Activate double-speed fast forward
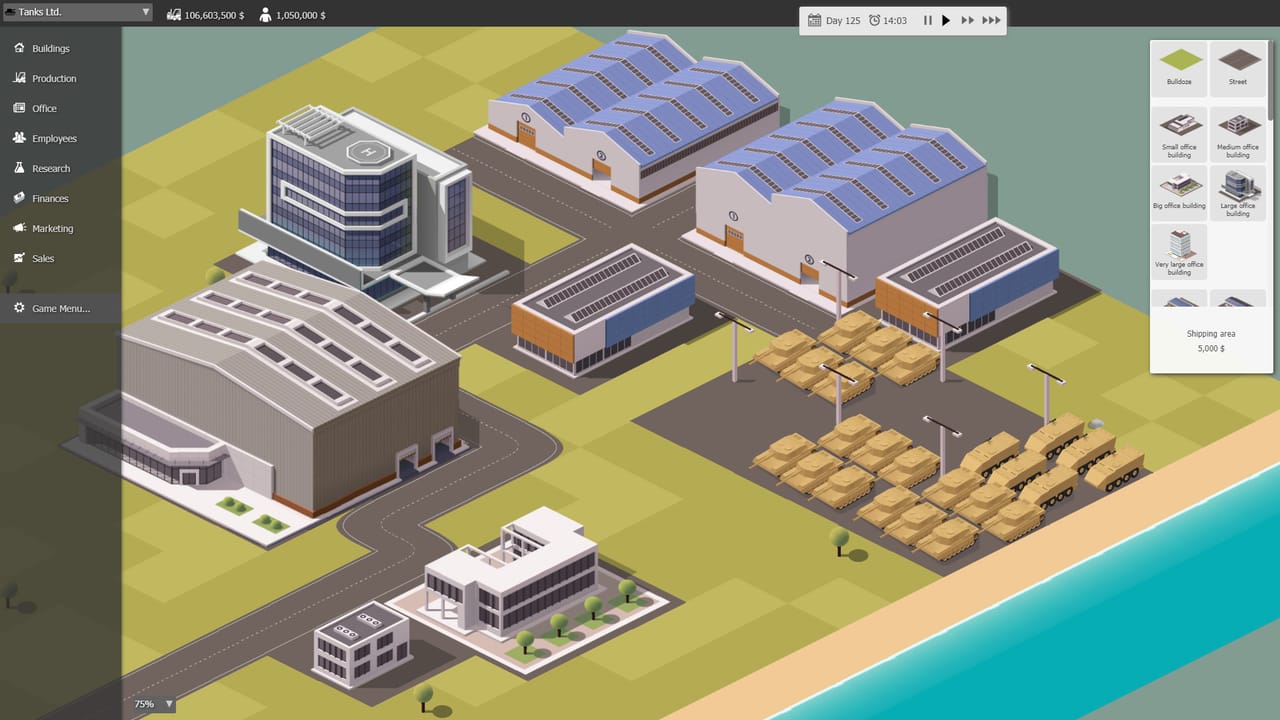 (x=966, y=20)
